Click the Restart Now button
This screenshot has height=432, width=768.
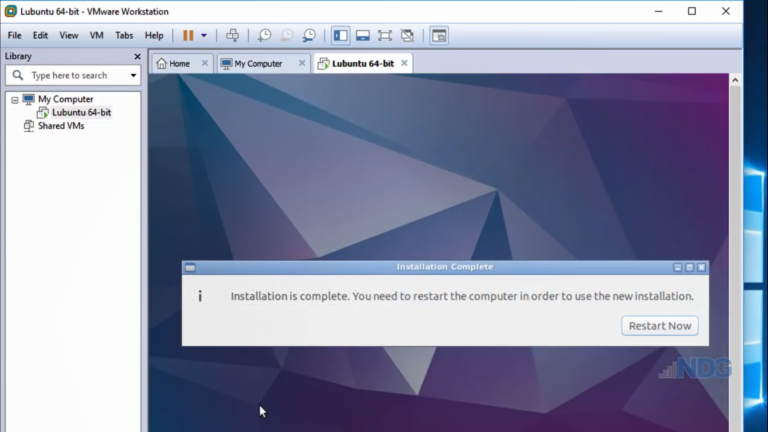pyautogui.click(x=660, y=326)
